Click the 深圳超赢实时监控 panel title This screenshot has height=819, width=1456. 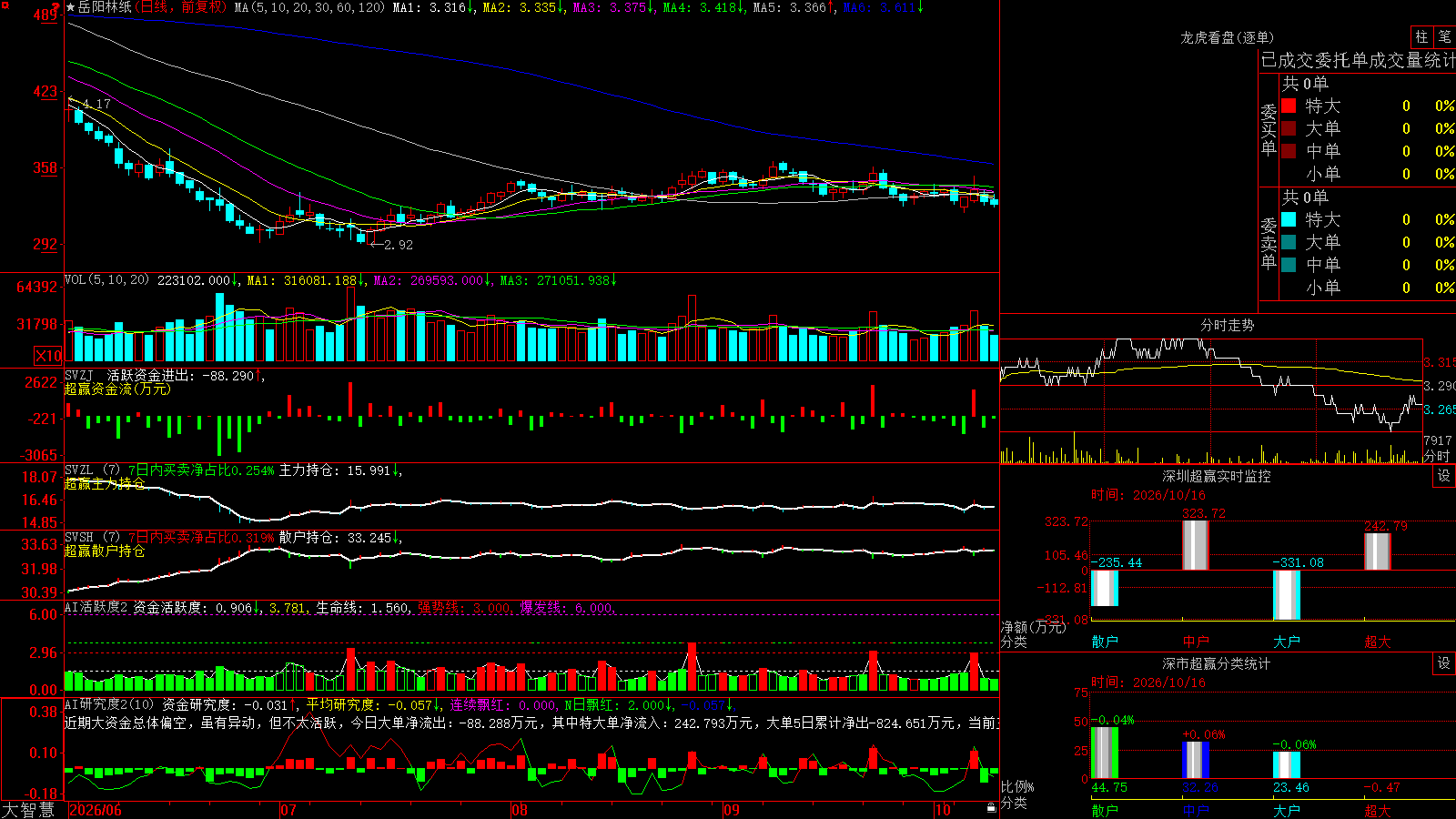1217,476
